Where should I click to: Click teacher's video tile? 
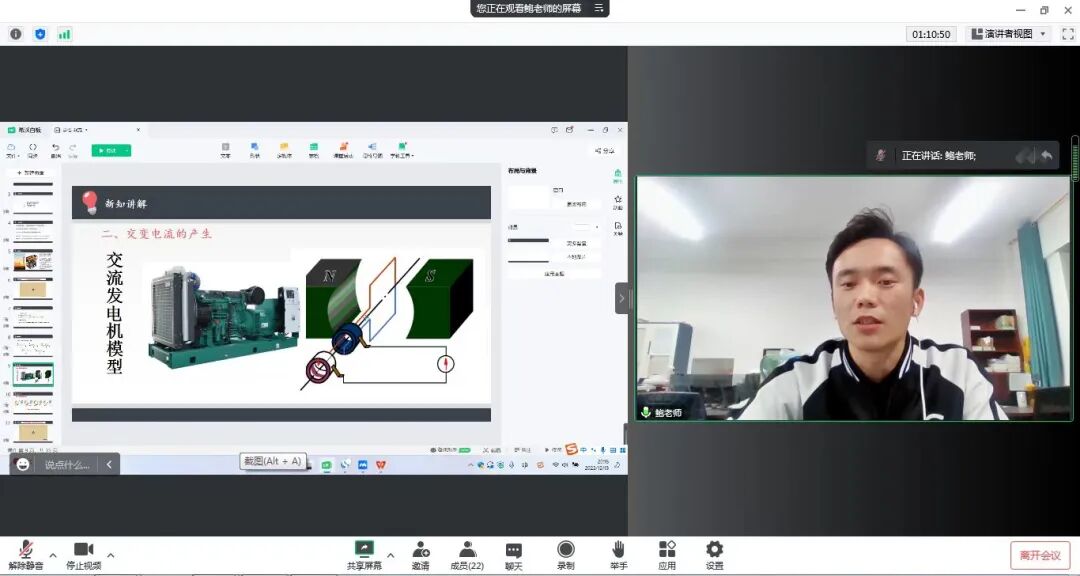(853, 298)
